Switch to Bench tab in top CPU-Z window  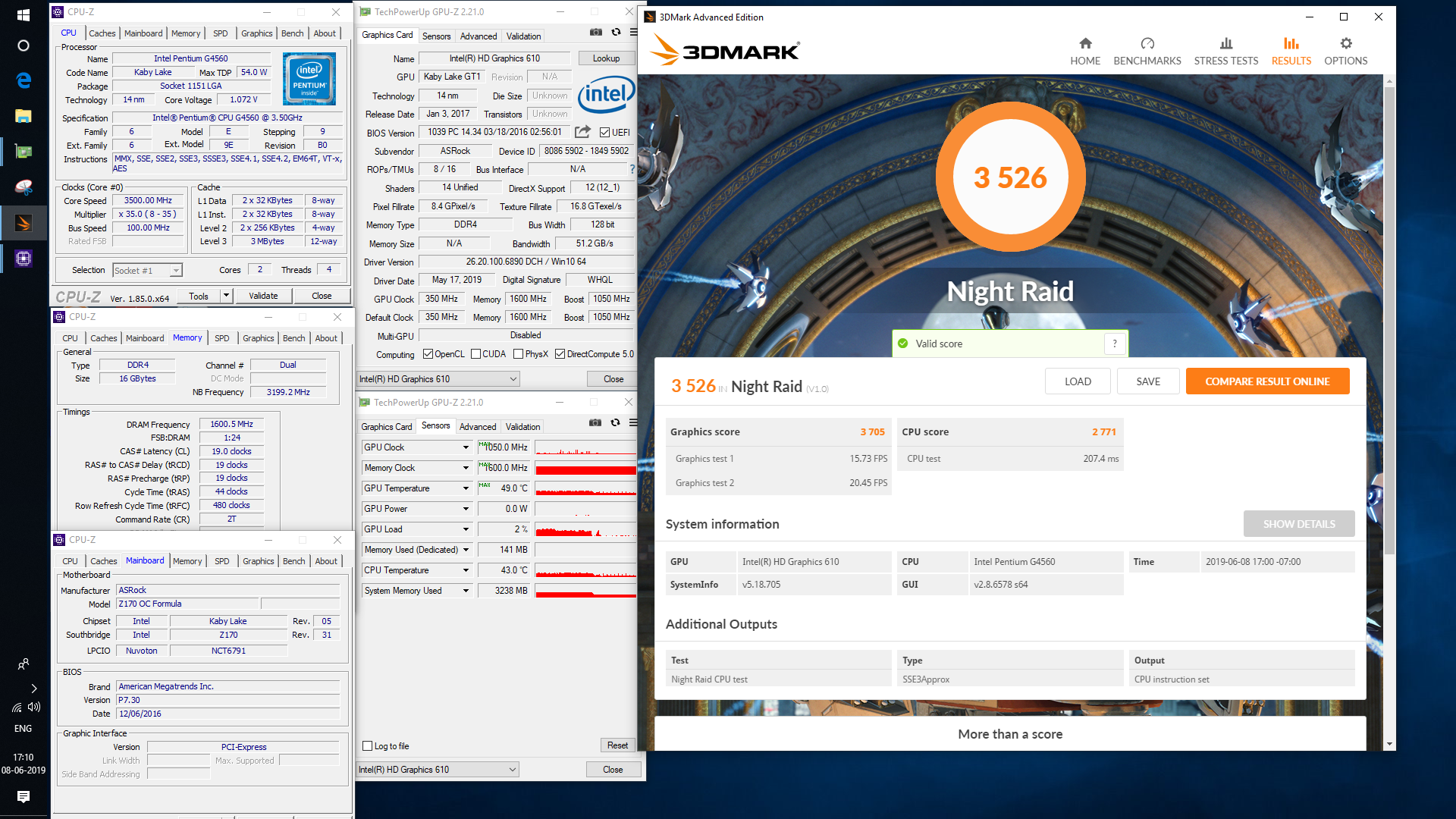tap(293, 33)
